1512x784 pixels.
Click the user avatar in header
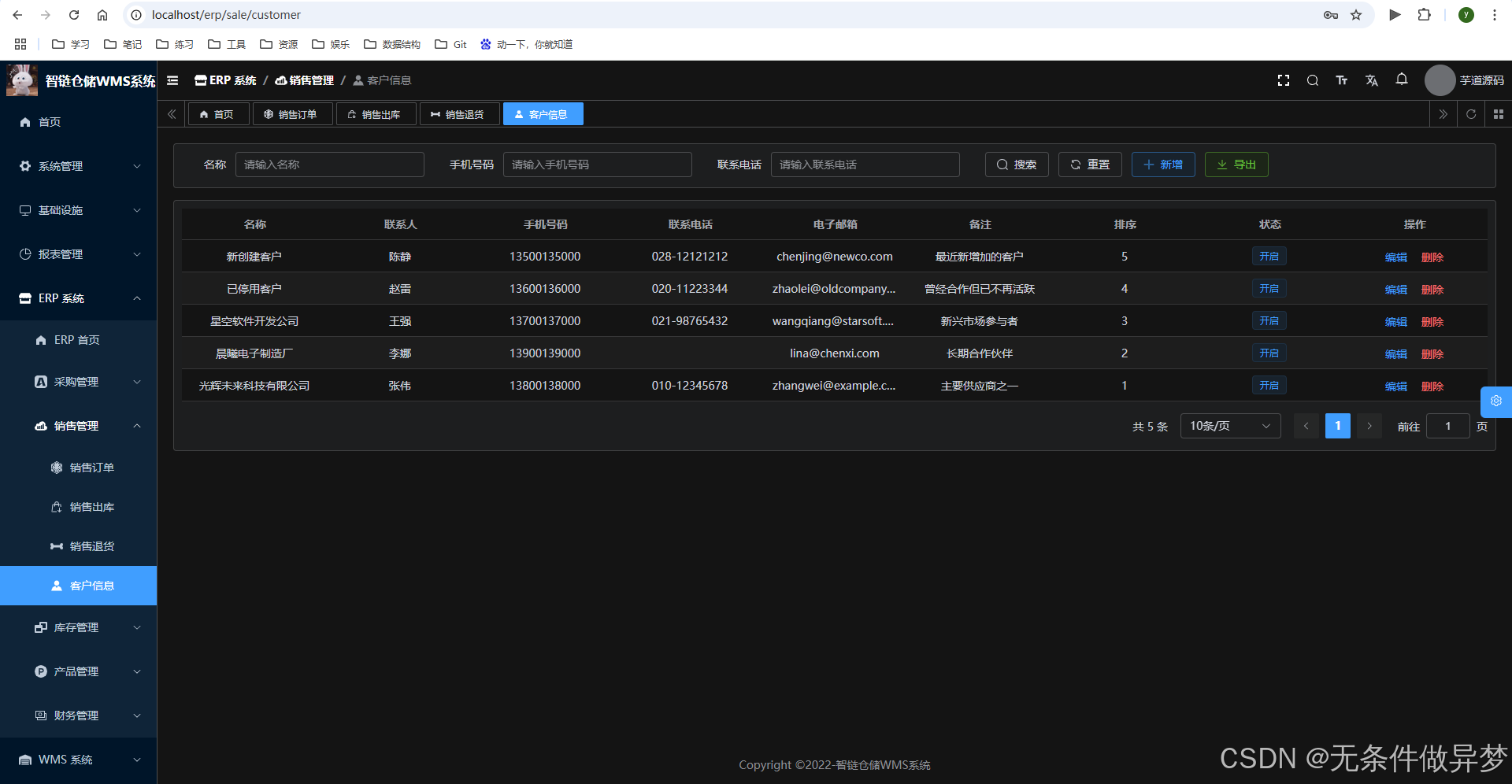click(1440, 80)
